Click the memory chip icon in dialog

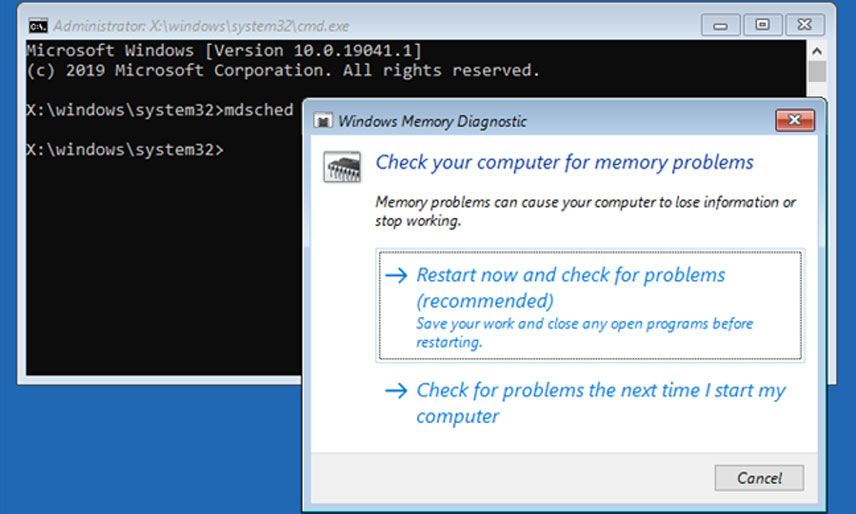342,167
